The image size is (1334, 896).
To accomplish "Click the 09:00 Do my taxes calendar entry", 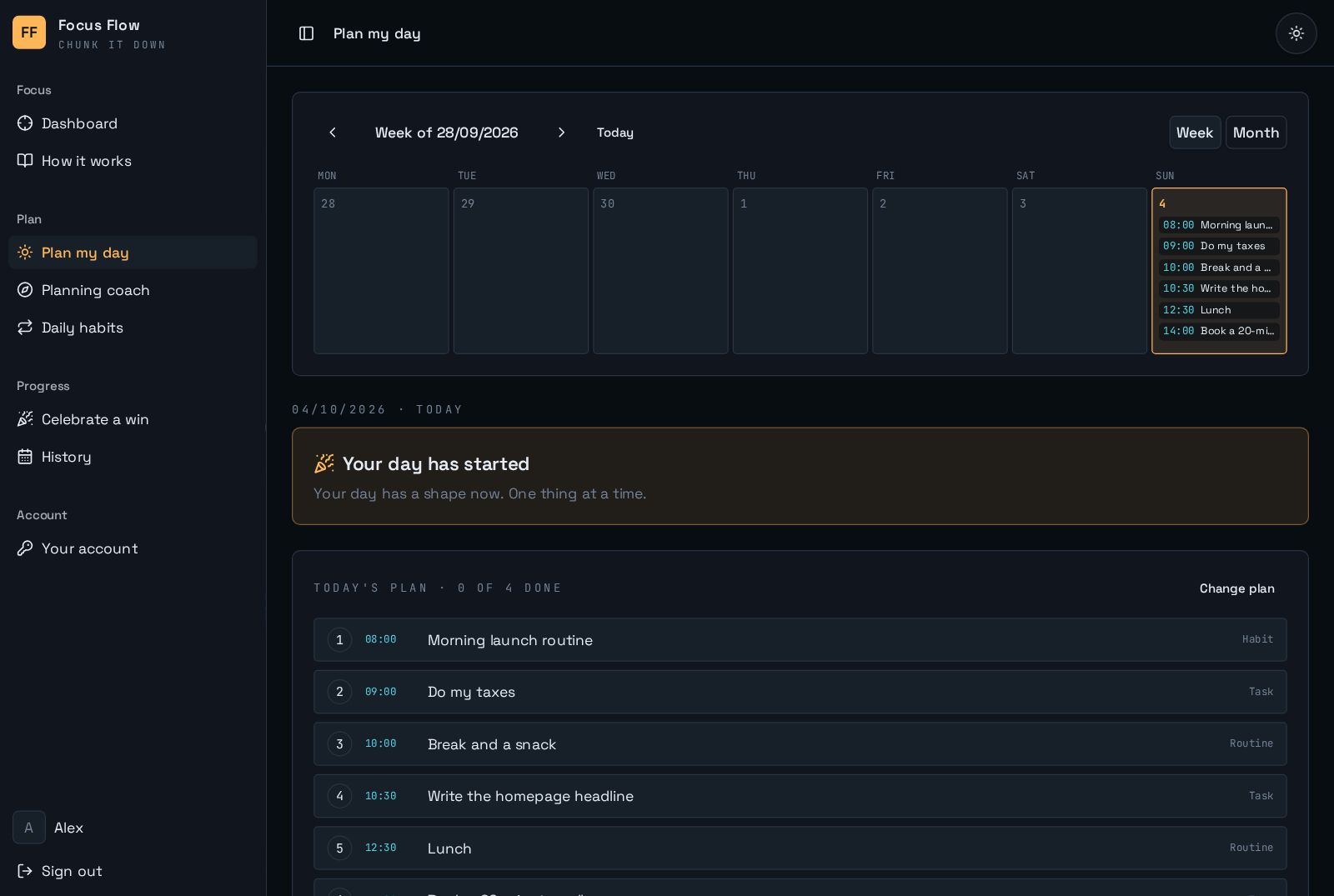I will click(x=1219, y=246).
